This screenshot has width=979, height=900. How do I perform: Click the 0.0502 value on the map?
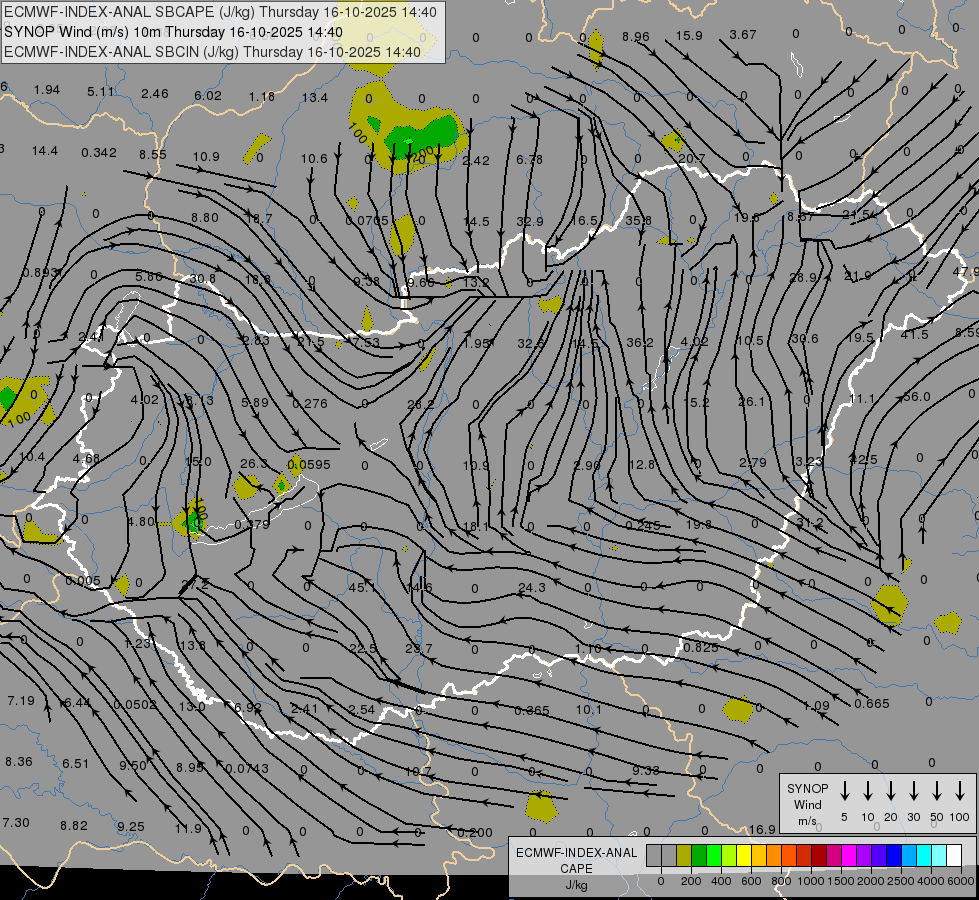coord(135,705)
